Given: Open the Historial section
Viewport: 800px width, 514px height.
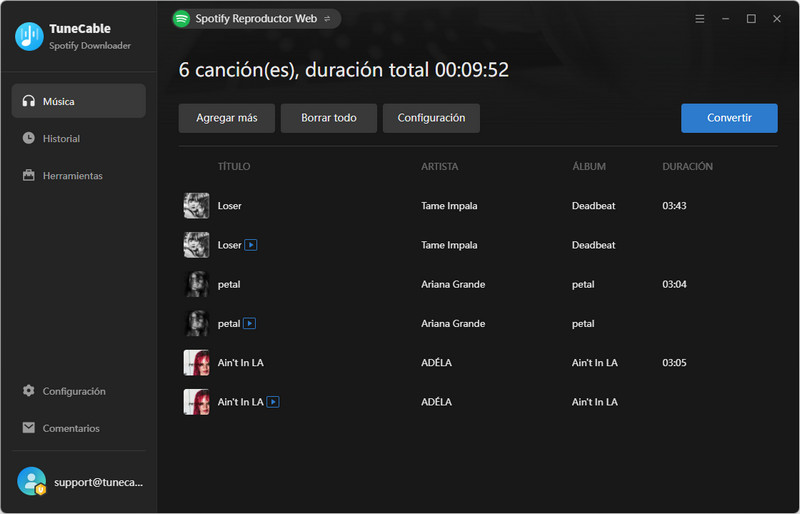Looking at the screenshot, I should click(79, 138).
